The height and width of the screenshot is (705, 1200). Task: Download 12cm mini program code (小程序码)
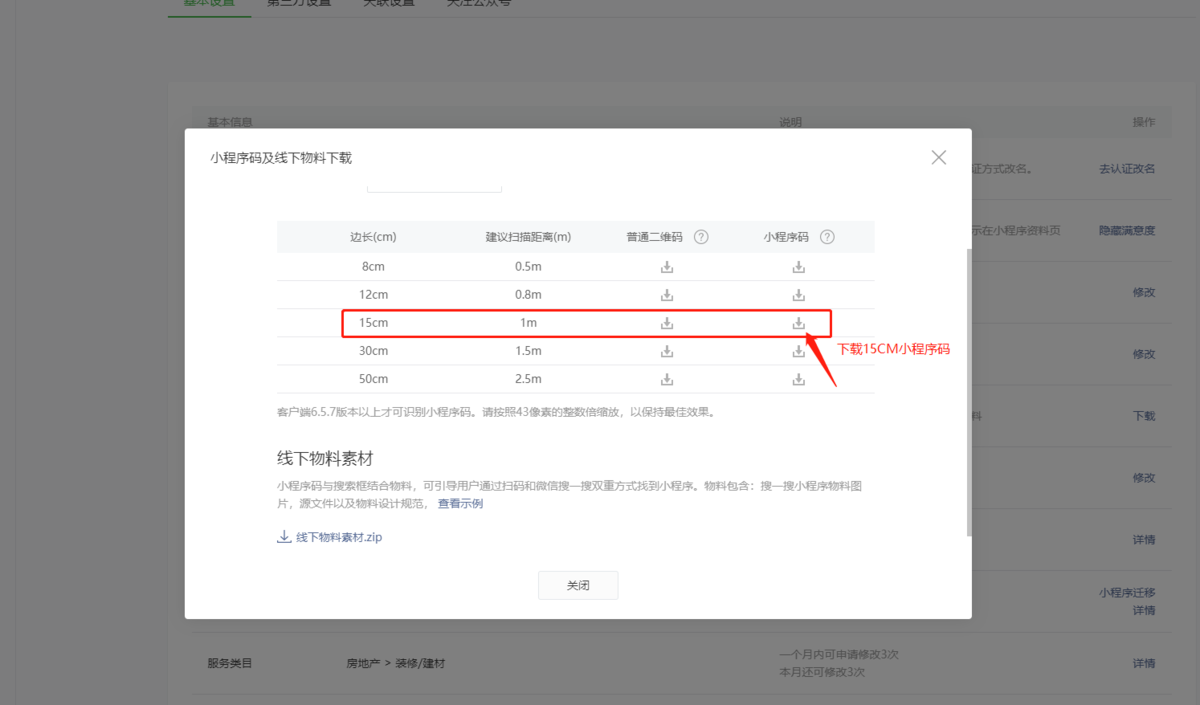pos(799,295)
